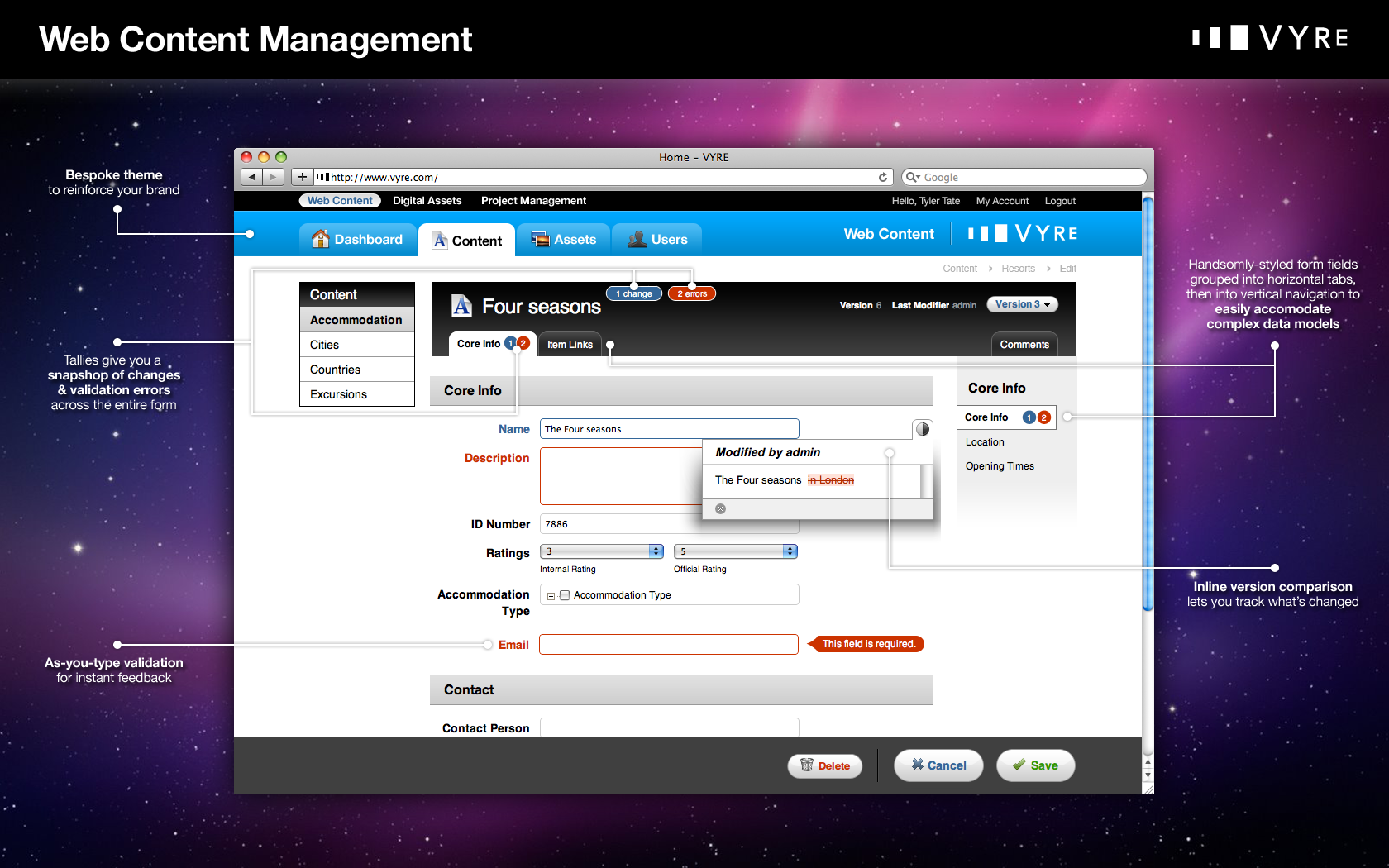Click the browser forward arrow button
The image size is (1389, 868).
(x=273, y=177)
